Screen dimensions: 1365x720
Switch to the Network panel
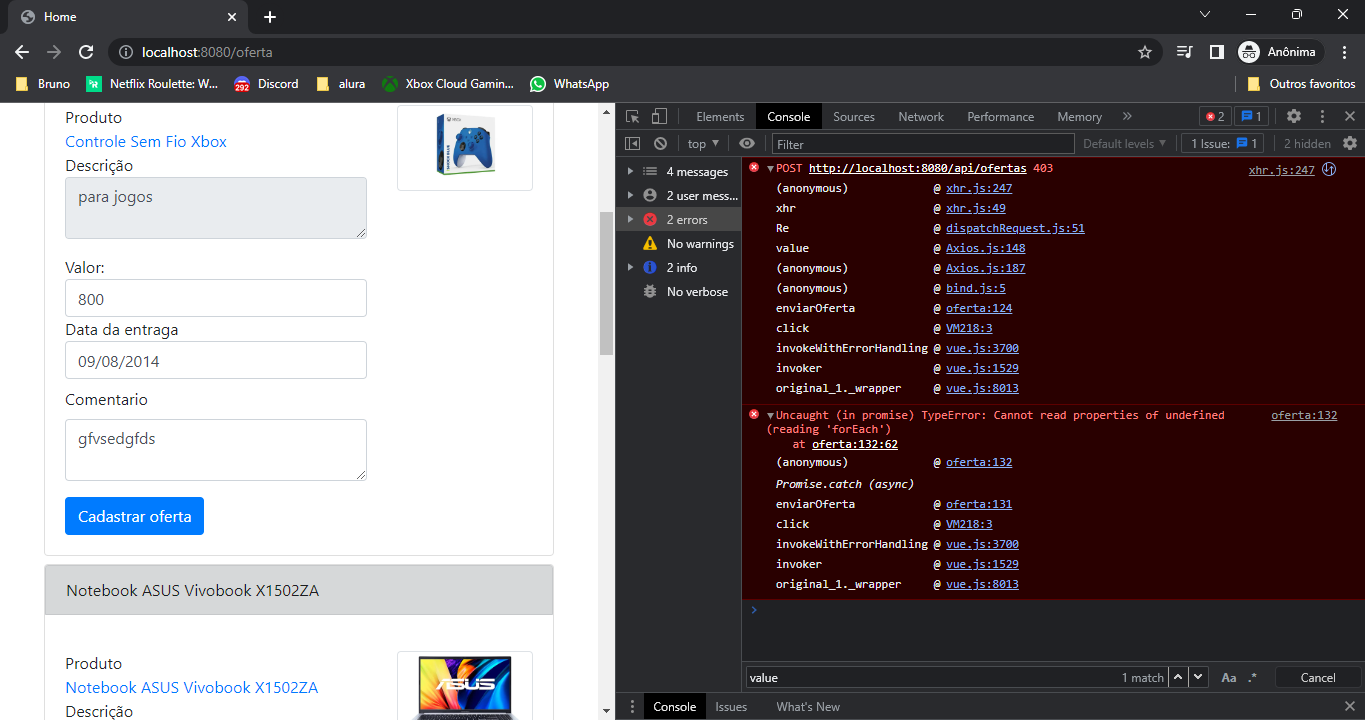point(921,117)
